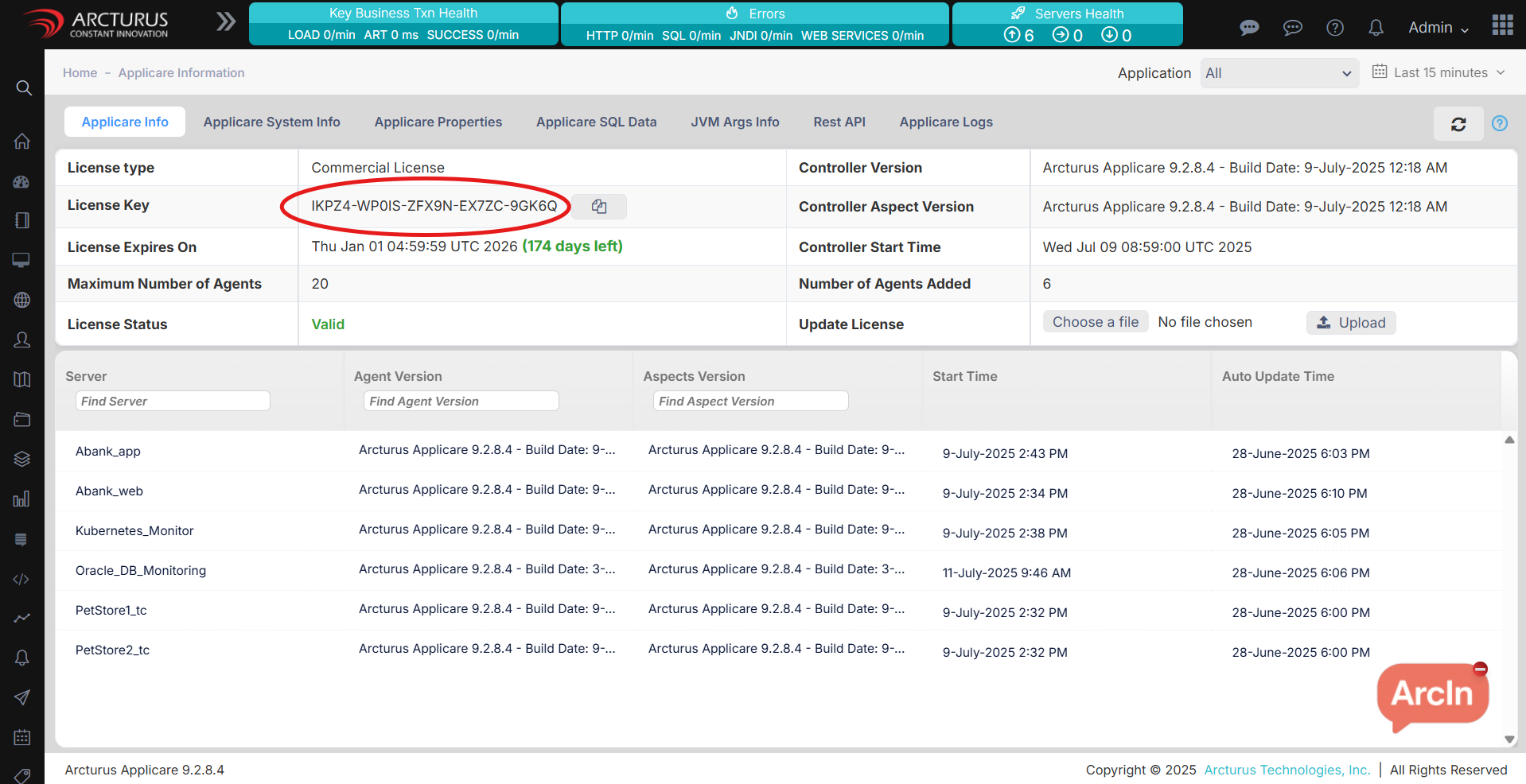Open the Admin user menu

tap(1438, 28)
